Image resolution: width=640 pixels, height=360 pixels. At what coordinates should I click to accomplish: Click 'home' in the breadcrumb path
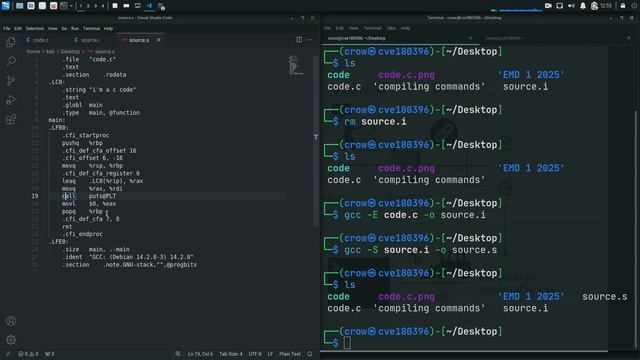click(33, 51)
